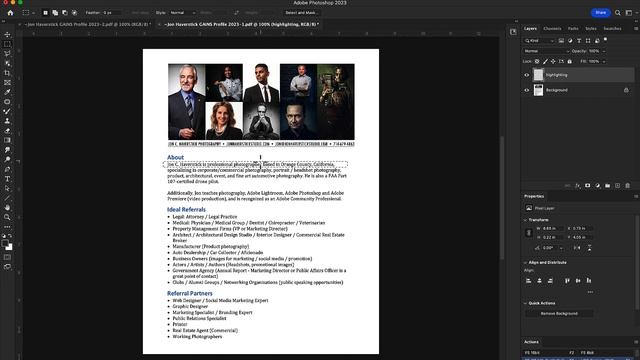Switch to the 2023-2.pdf document tab
Screen dimensions: 640x360
[x=87, y=24]
